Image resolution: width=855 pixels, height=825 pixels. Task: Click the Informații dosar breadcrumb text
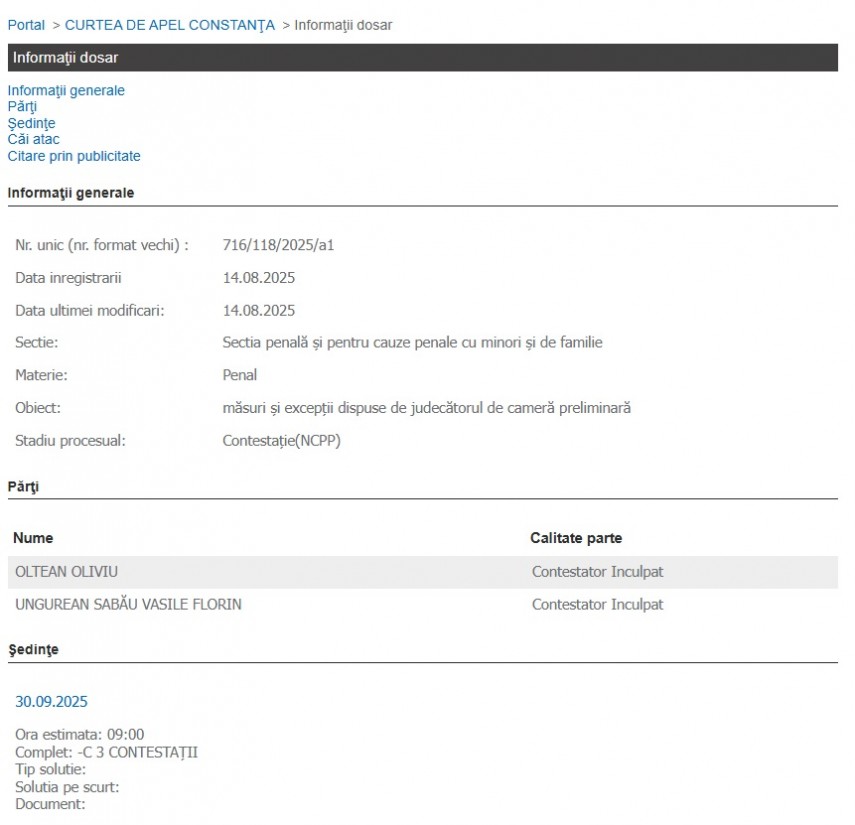click(343, 25)
